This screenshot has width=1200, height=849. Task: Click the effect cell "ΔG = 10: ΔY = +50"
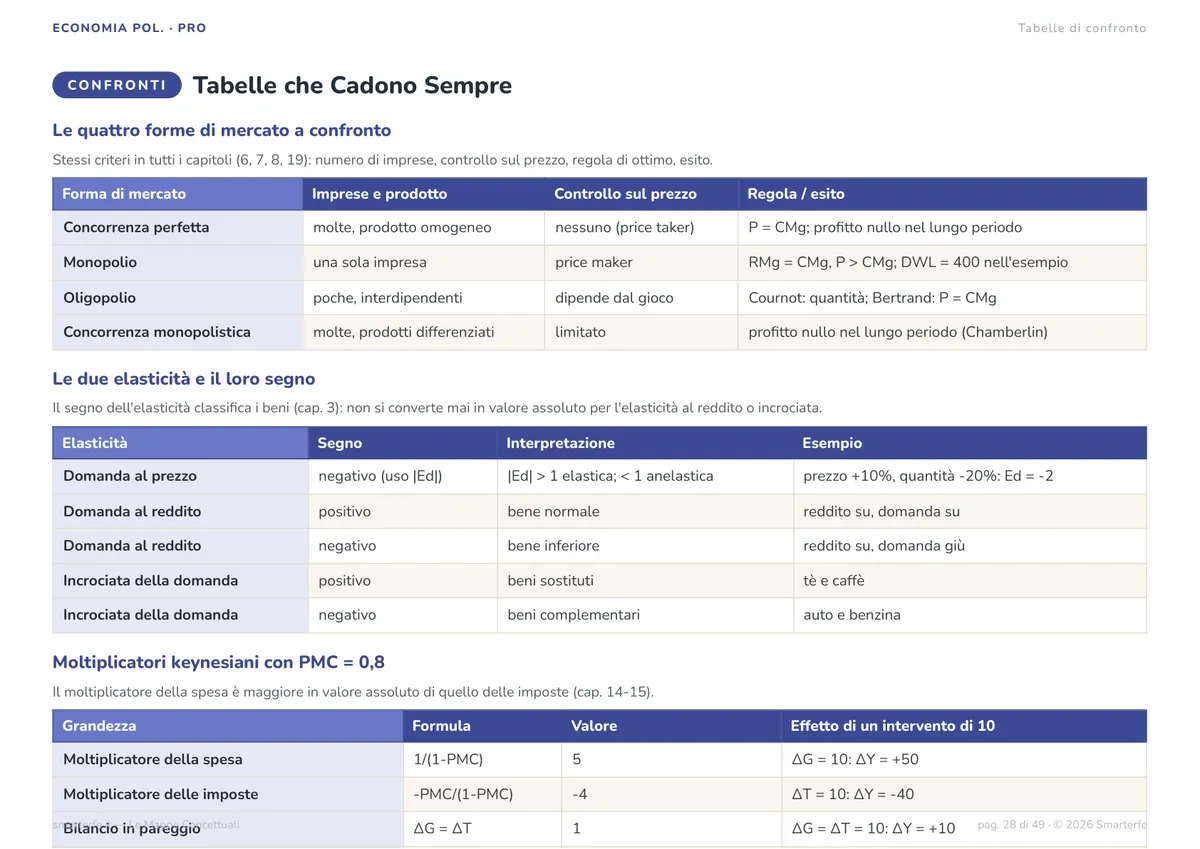tap(964, 759)
